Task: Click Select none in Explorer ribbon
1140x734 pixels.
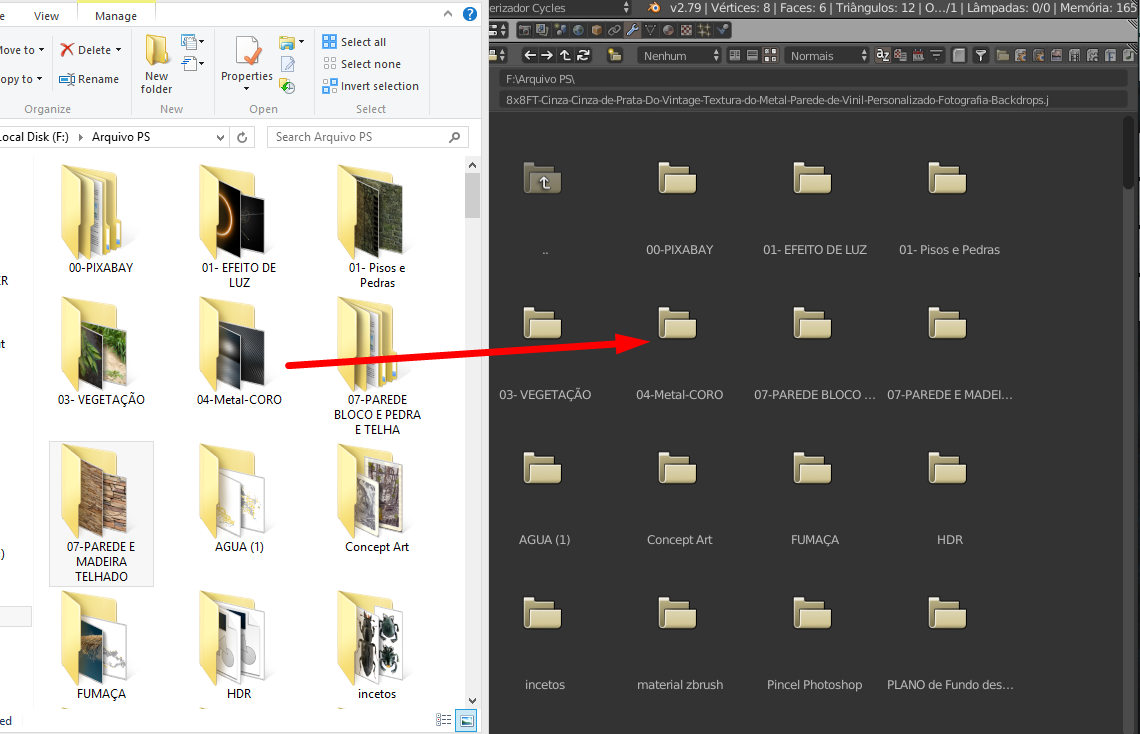Action: tap(362, 64)
